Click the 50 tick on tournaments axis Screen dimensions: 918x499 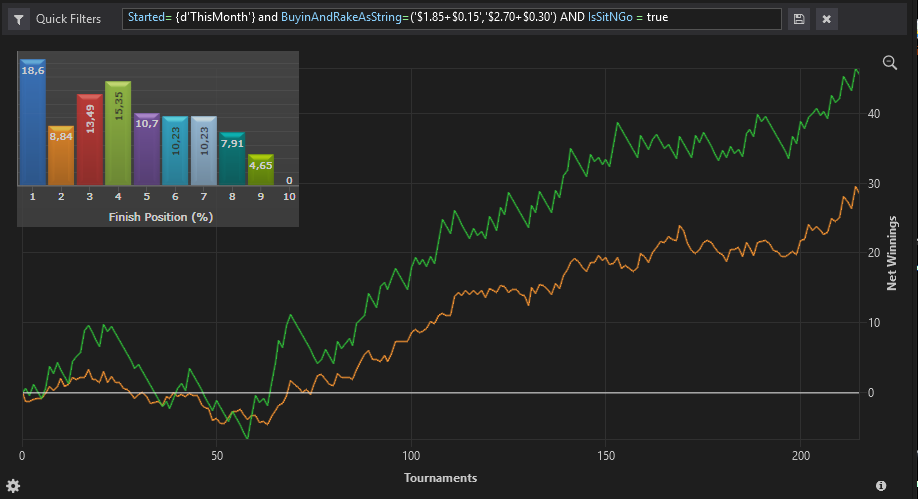[217, 456]
